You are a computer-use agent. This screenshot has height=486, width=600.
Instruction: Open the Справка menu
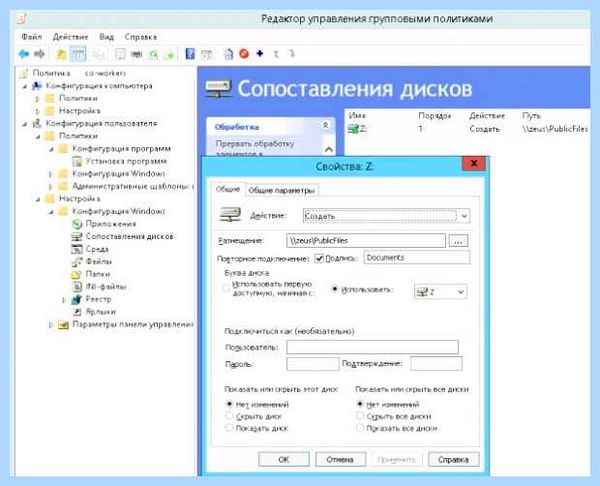(x=140, y=37)
